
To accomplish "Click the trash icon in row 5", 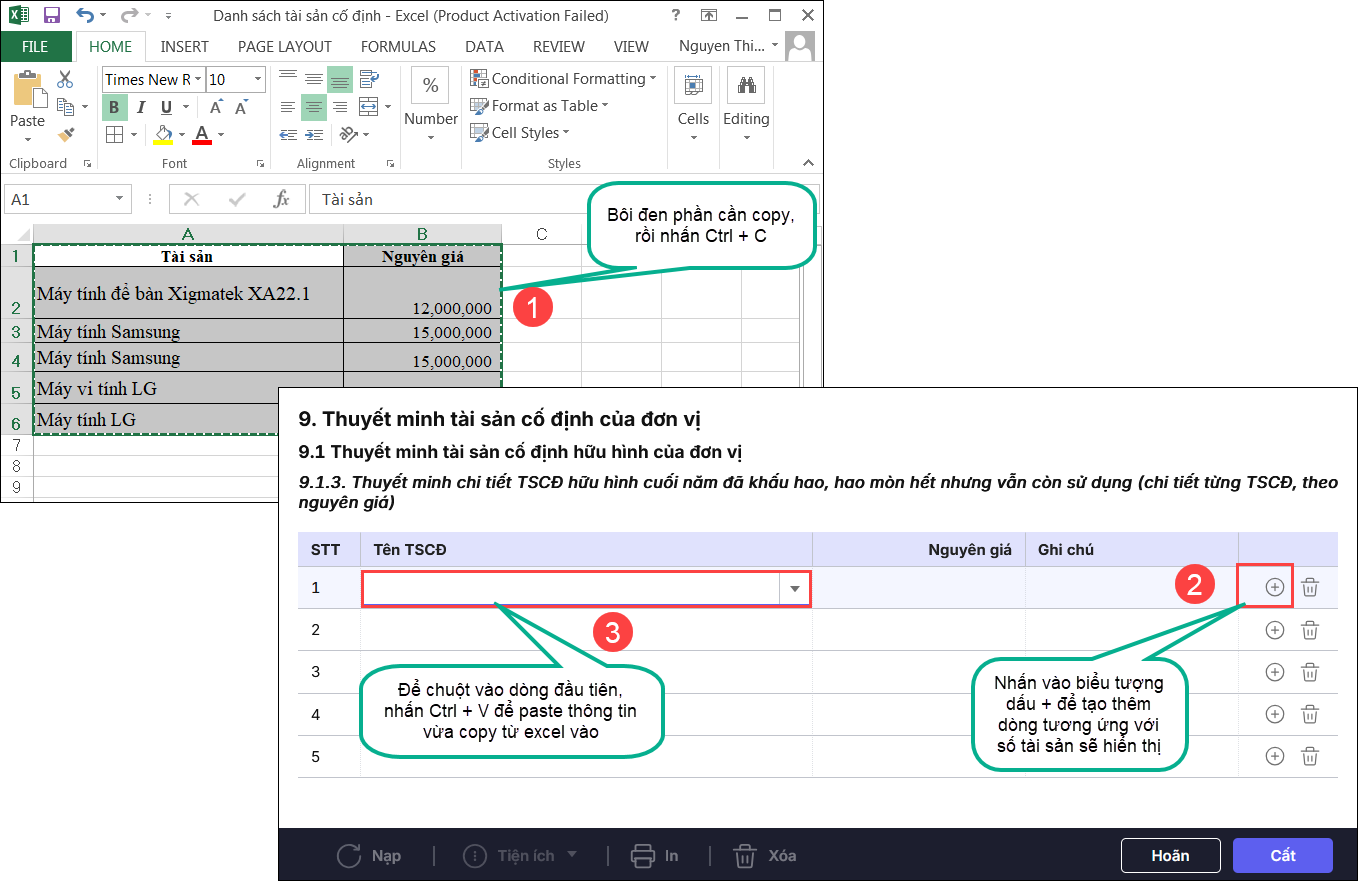I will (x=1310, y=756).
